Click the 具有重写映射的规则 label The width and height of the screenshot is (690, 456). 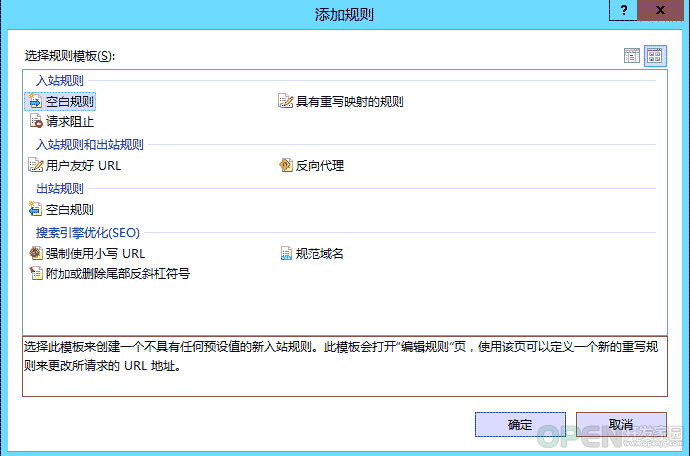coord(350,102)
